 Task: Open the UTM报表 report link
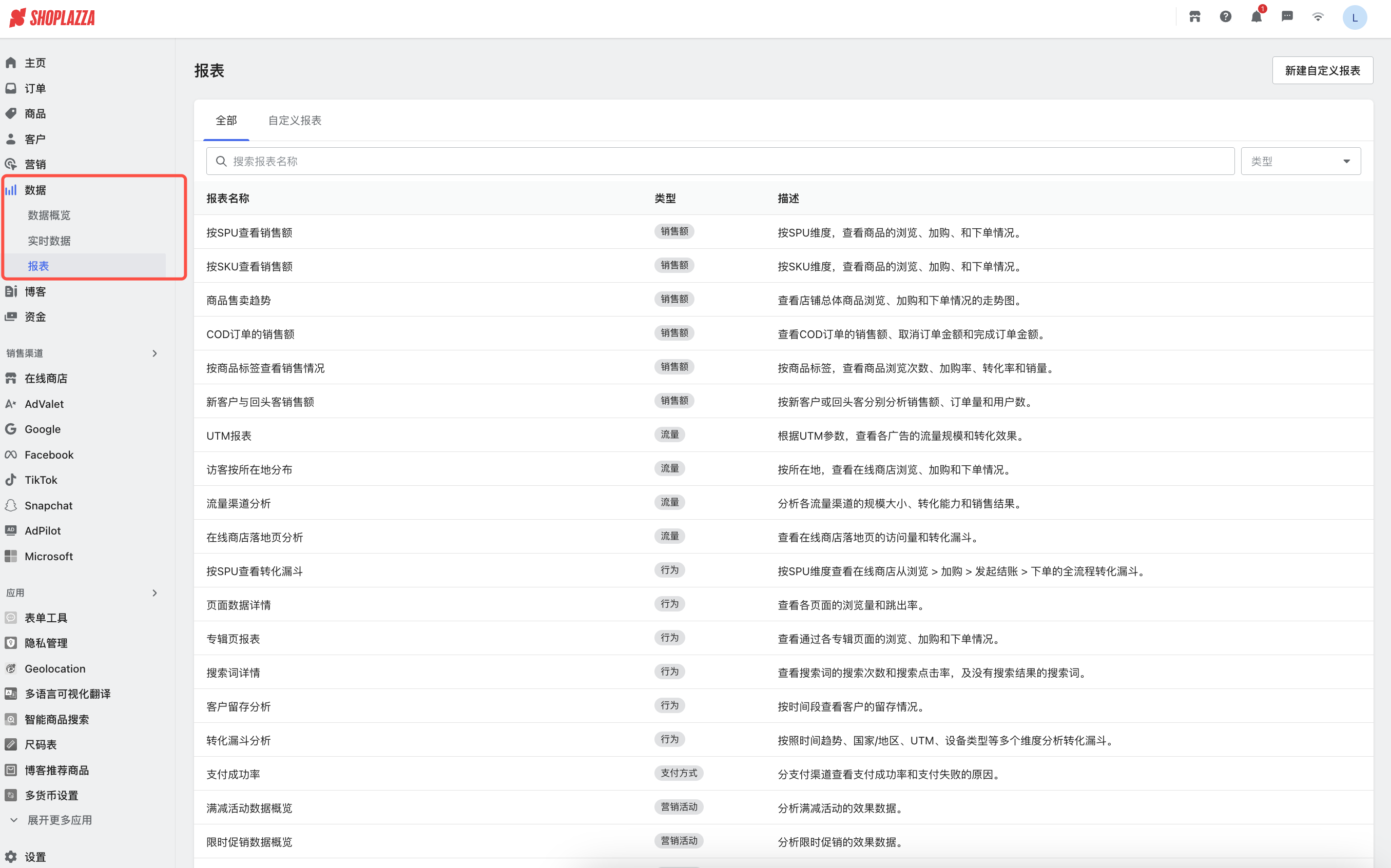[x=228, y=436]
